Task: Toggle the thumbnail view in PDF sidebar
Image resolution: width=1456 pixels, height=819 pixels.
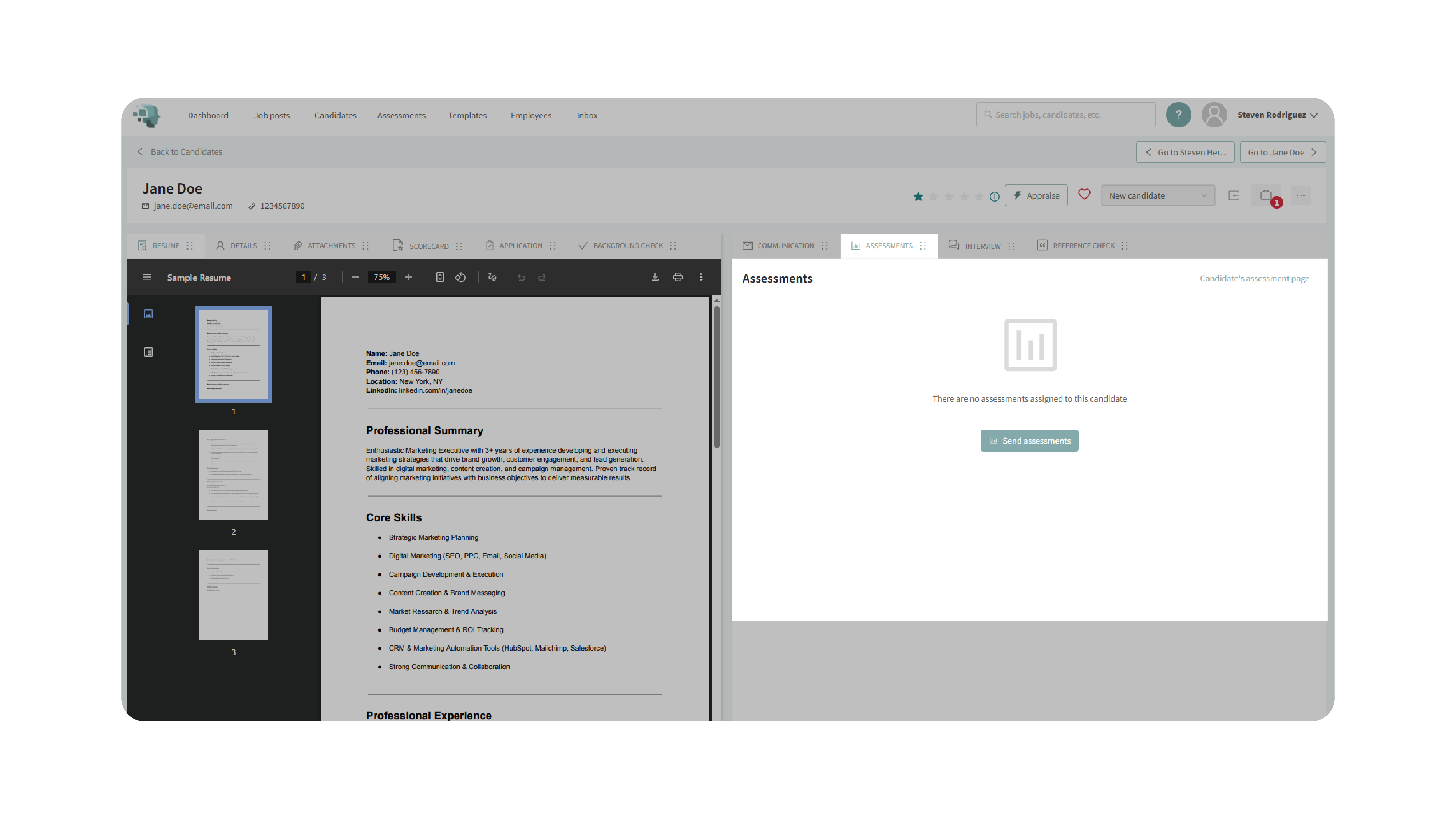Action: (148, 314)
